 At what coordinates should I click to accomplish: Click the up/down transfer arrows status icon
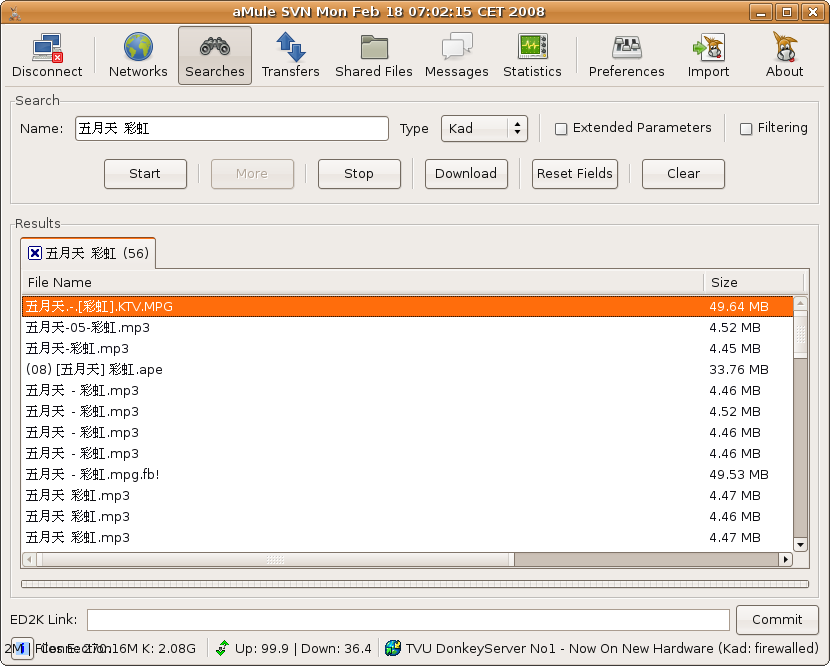tap(222, 648)
